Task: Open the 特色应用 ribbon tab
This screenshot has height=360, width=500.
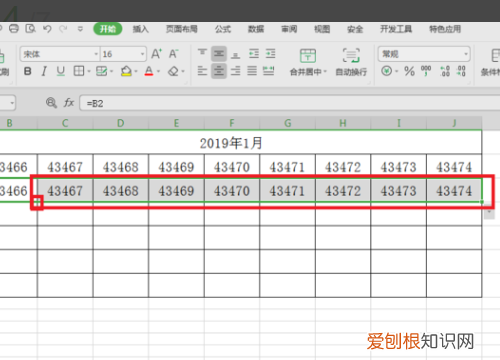Action: (x=445, y=29)
